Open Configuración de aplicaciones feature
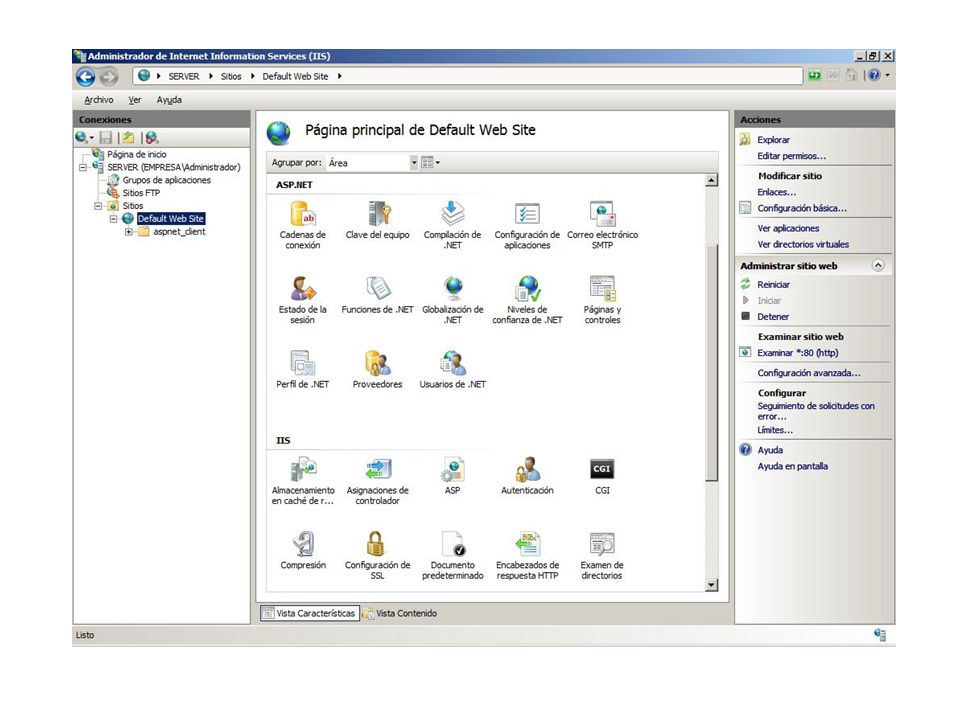The image size is (960, 720). pyautogui.click(x=527, y=225)
